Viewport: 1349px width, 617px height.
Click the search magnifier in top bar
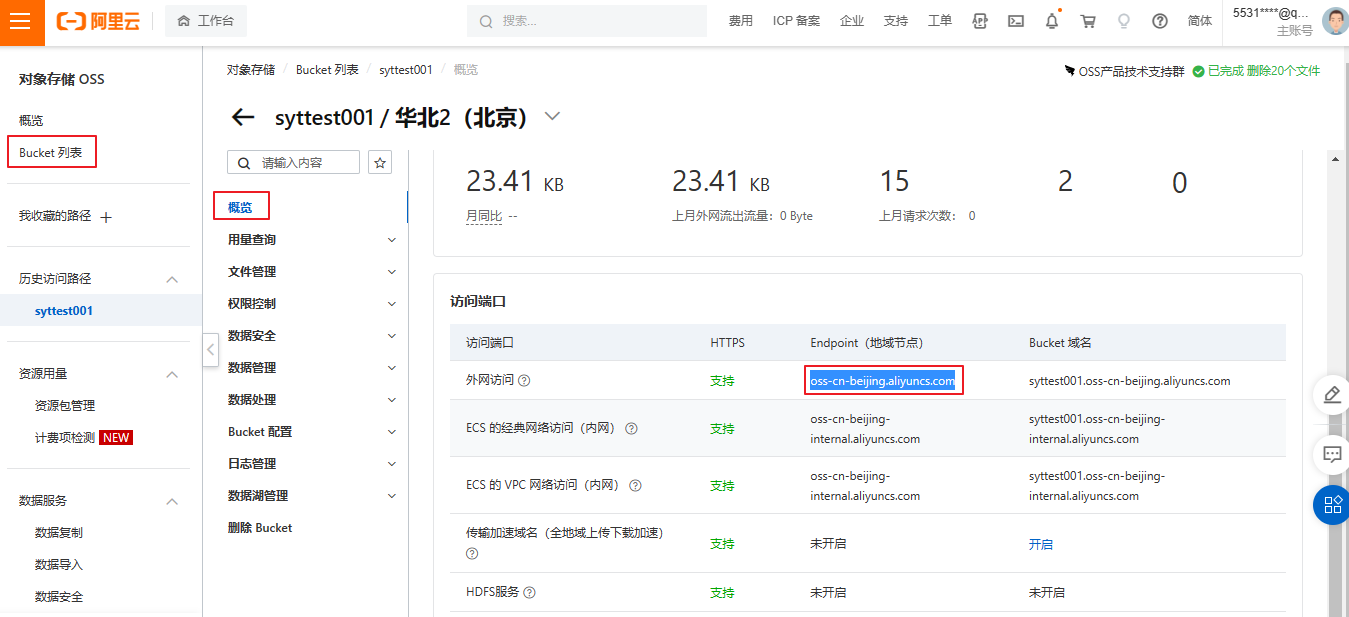486,21
